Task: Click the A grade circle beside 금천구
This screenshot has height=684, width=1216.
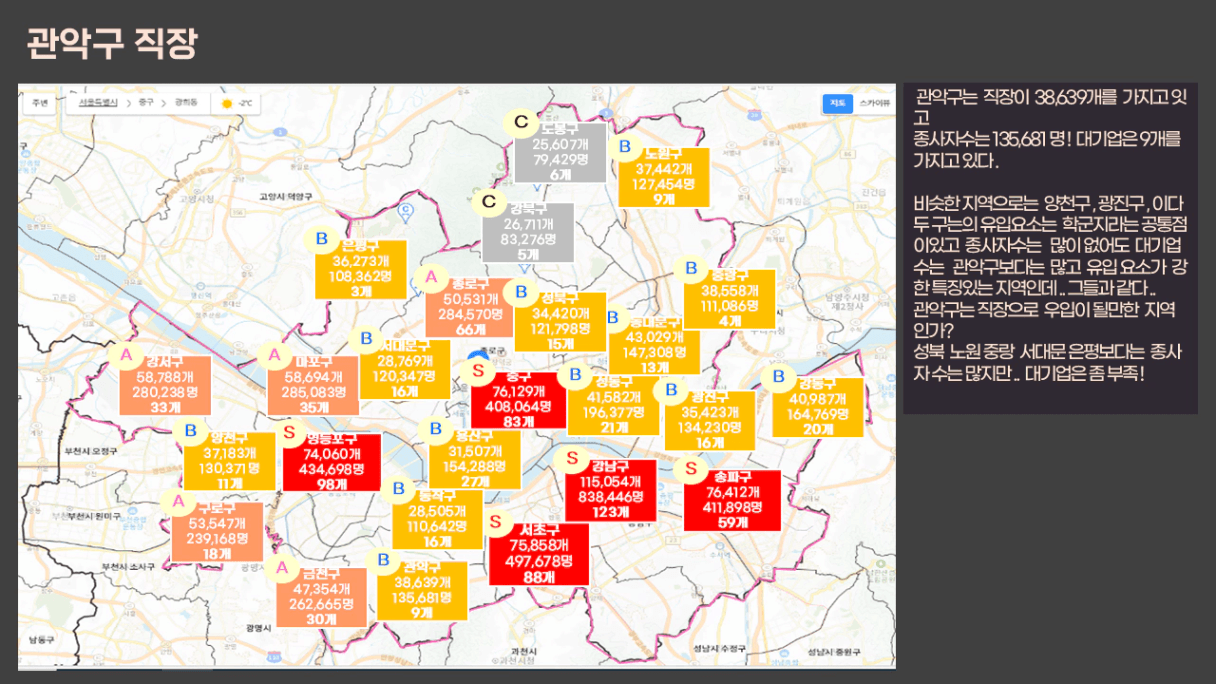Action: 281,568
